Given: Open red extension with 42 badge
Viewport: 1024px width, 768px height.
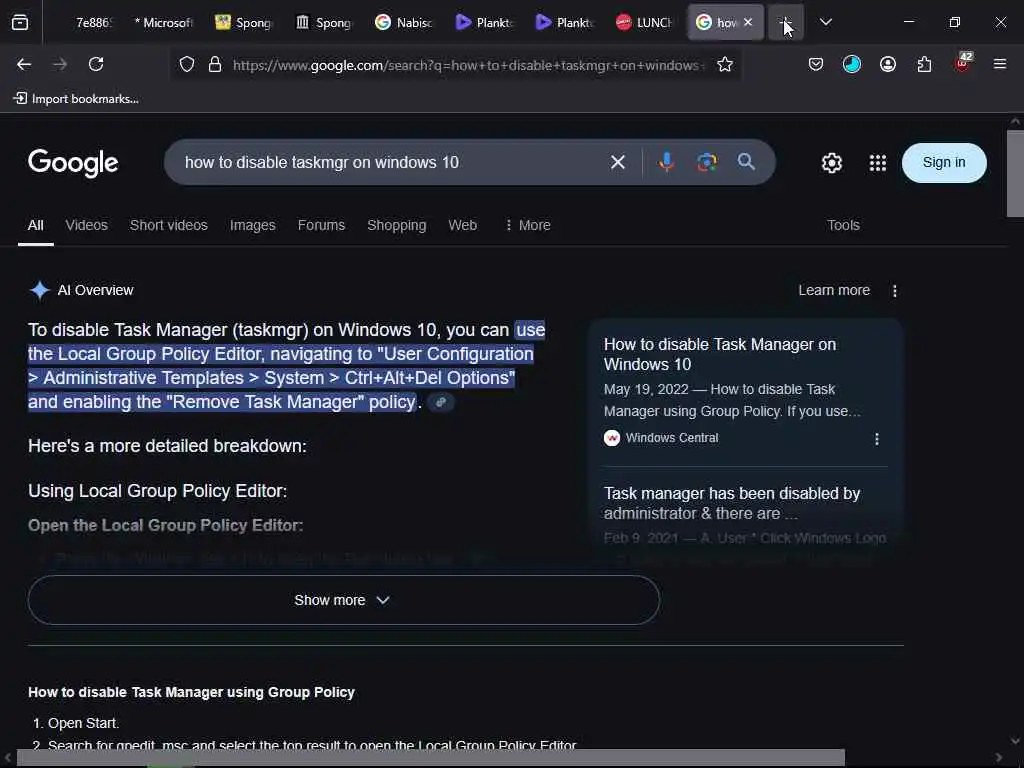Looking at the screenshot, I should 963,63.
